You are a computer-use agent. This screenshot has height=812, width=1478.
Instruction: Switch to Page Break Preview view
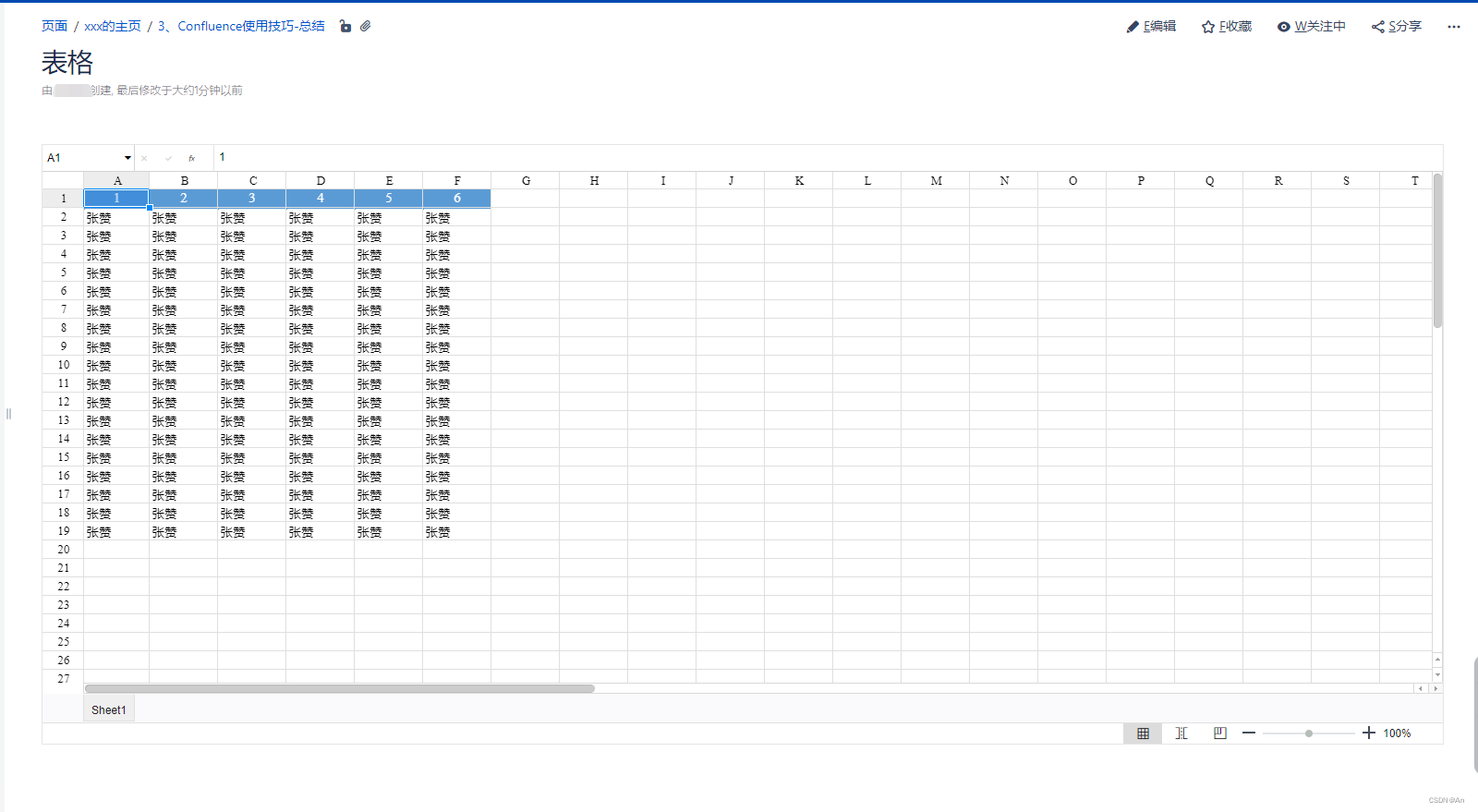click(x=1181, y=733)
